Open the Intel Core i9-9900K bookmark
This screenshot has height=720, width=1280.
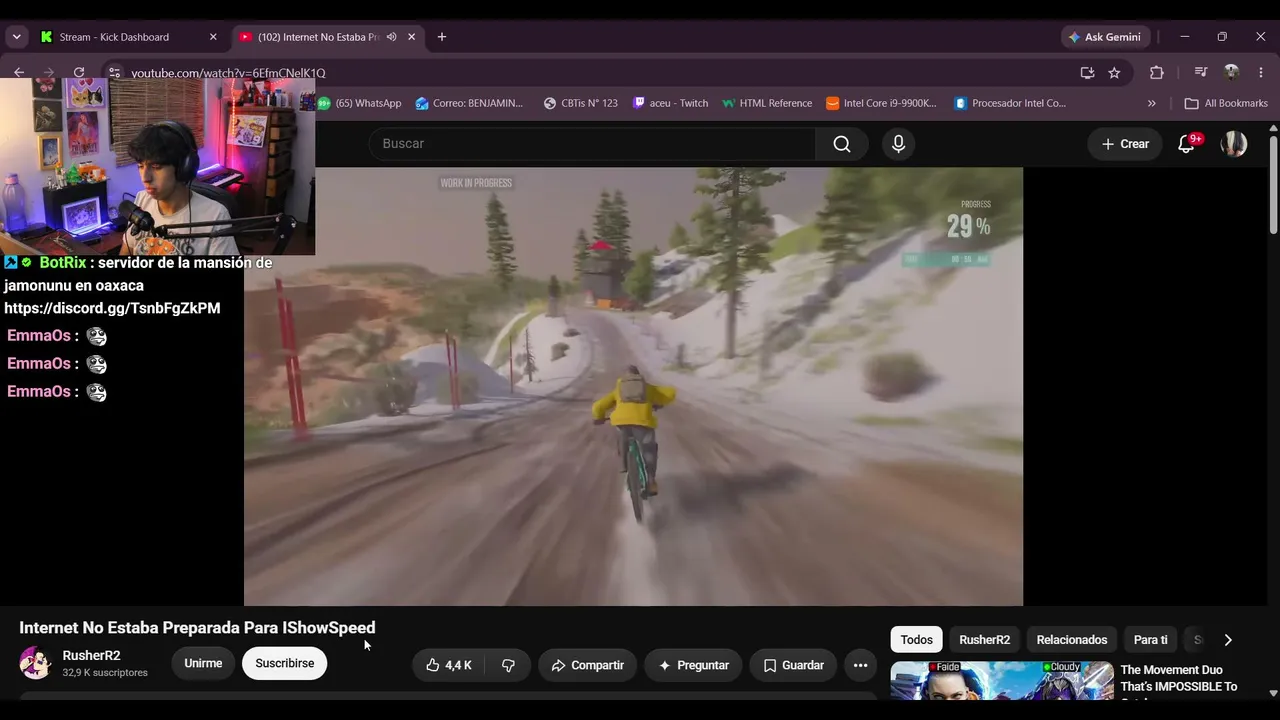881,103
